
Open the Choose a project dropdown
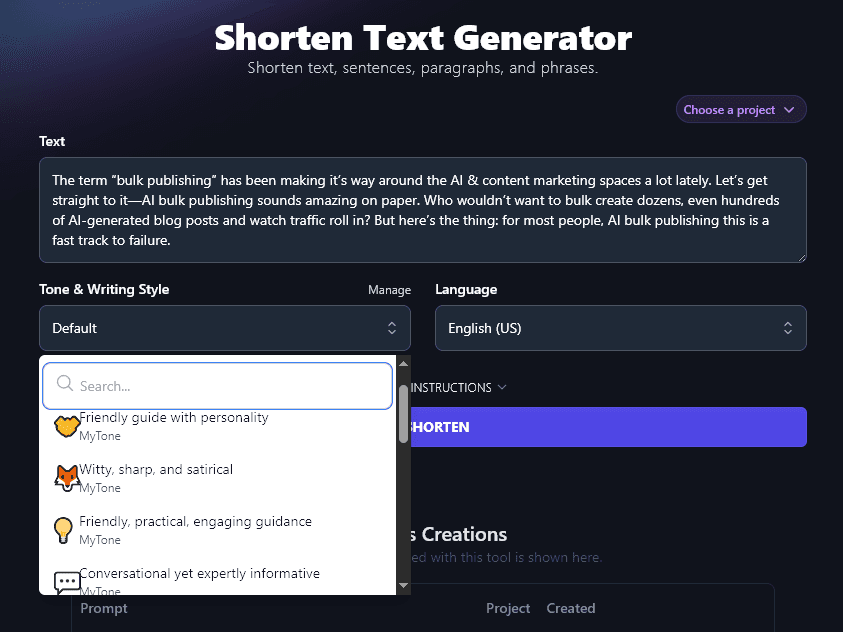tap(740, 109)
